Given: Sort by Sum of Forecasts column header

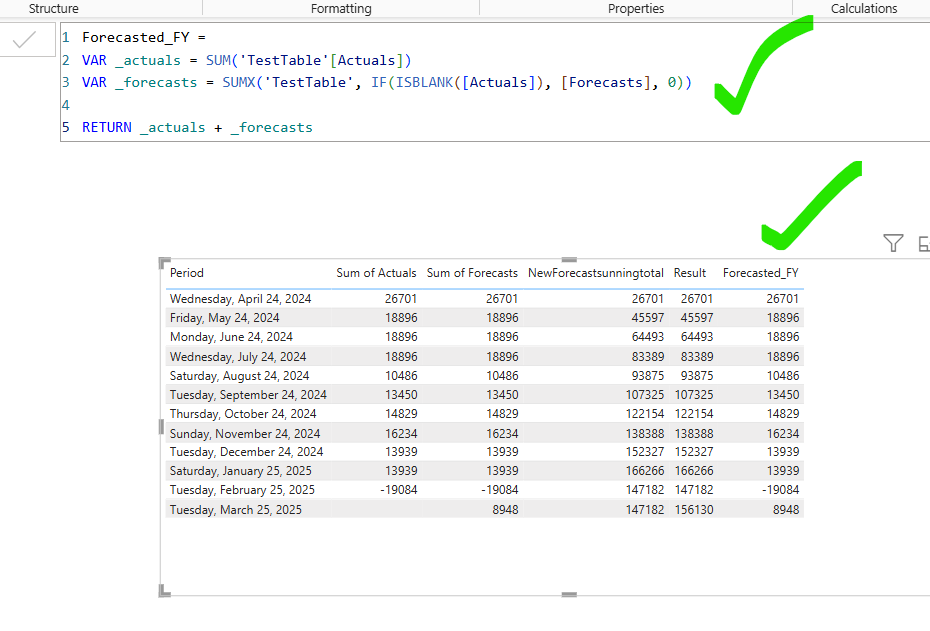Looking at the screenshot, I should click(x=472, y=273).
